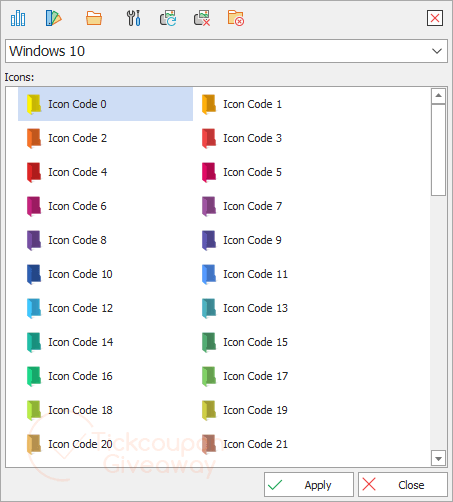Image resolution: width=453 pixels, height=502 pixels.
Task: Select the red folder Icon Code 3
Action: click(x=280, y=138)
